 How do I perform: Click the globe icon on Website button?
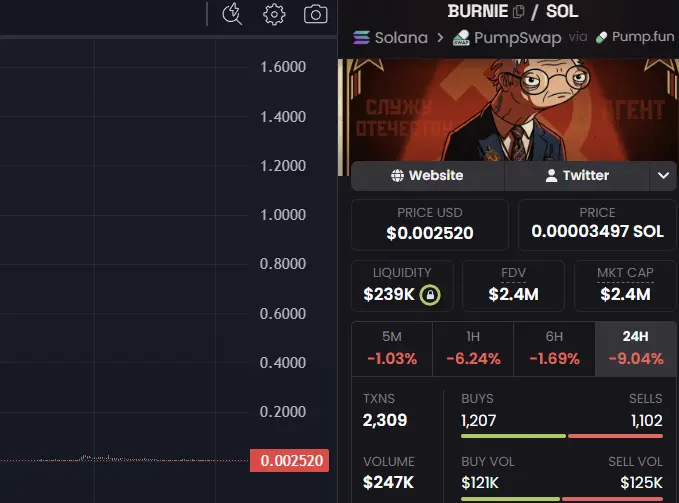(397, 175)
